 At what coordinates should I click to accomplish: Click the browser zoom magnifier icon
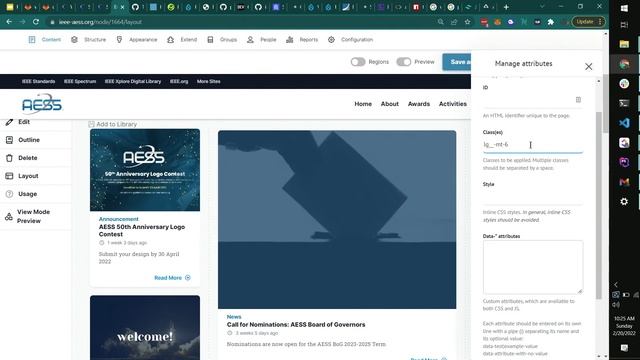tap(440, 22)
